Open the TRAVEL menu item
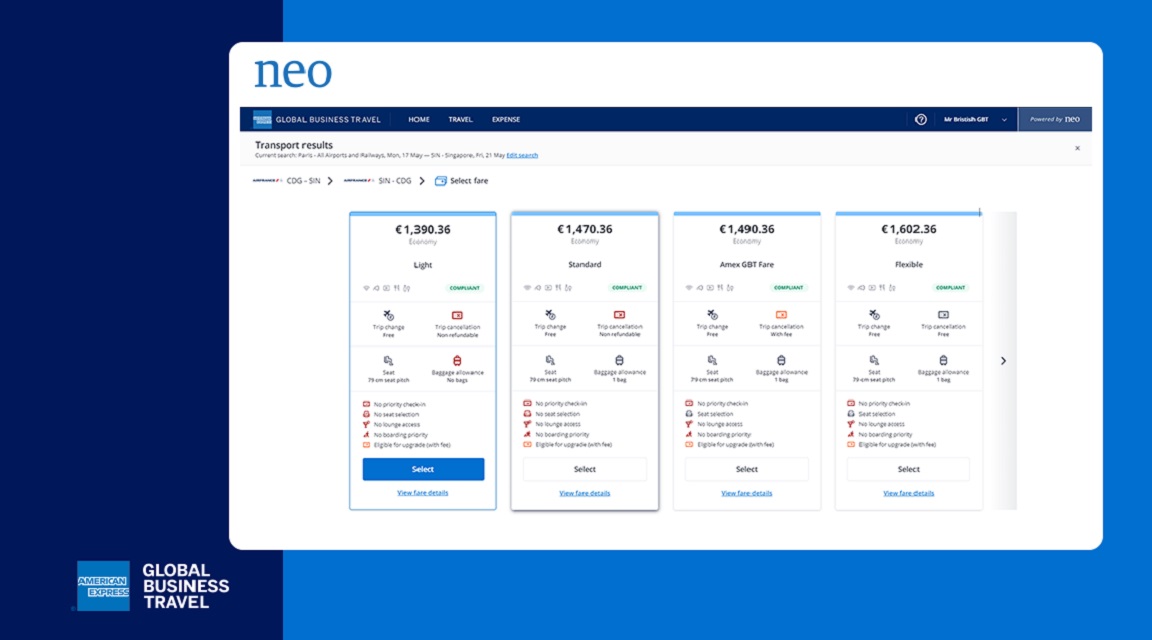 [x=461, y=119]
